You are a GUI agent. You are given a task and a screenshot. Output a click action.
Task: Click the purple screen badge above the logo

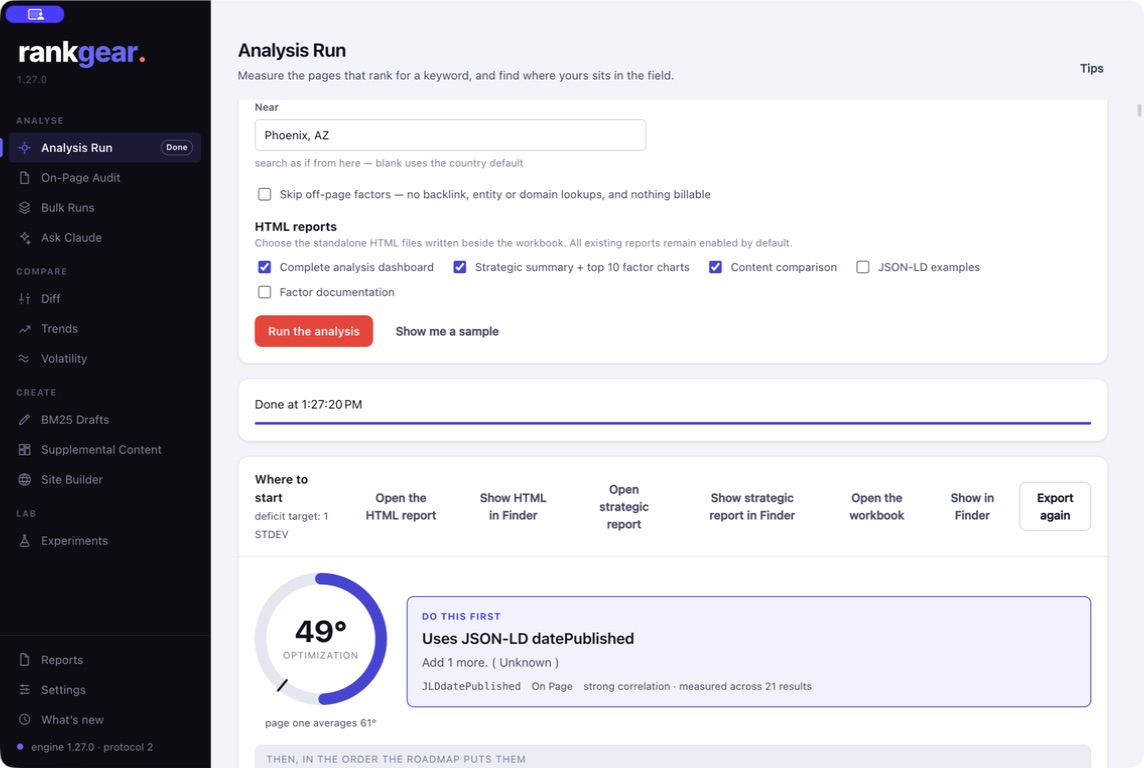35,14
